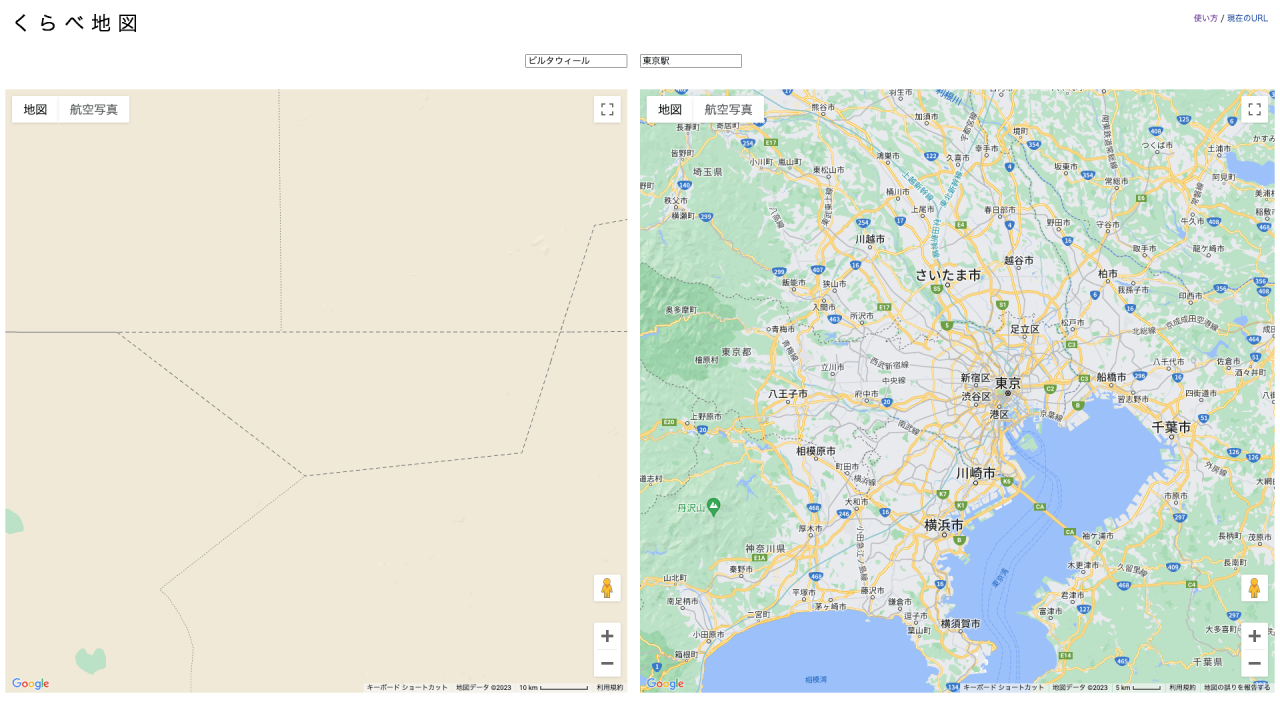The width and height of the screenshot is (1280, 720).
Task: Click the Google logo on right map
Action: point(665,684)
